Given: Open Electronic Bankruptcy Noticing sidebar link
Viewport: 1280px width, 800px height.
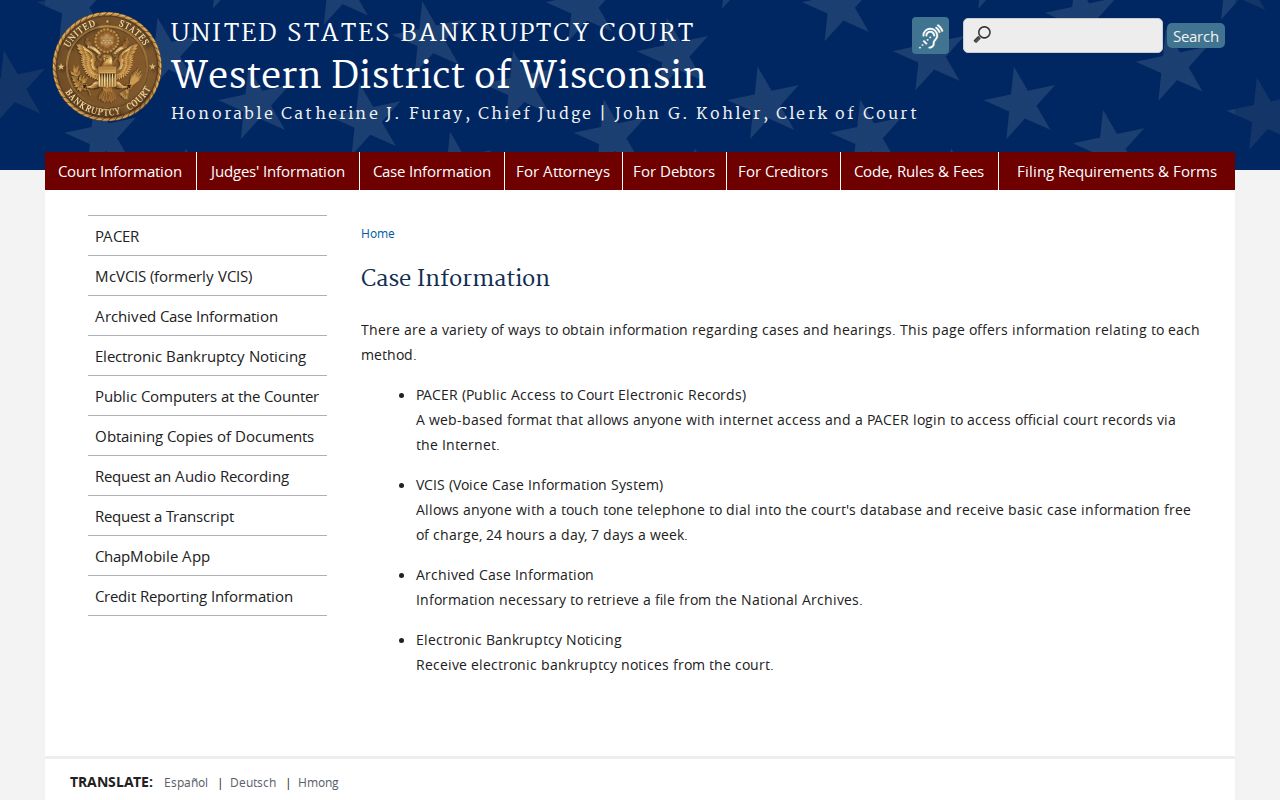Looking at the screenshot, I should 207,356.
